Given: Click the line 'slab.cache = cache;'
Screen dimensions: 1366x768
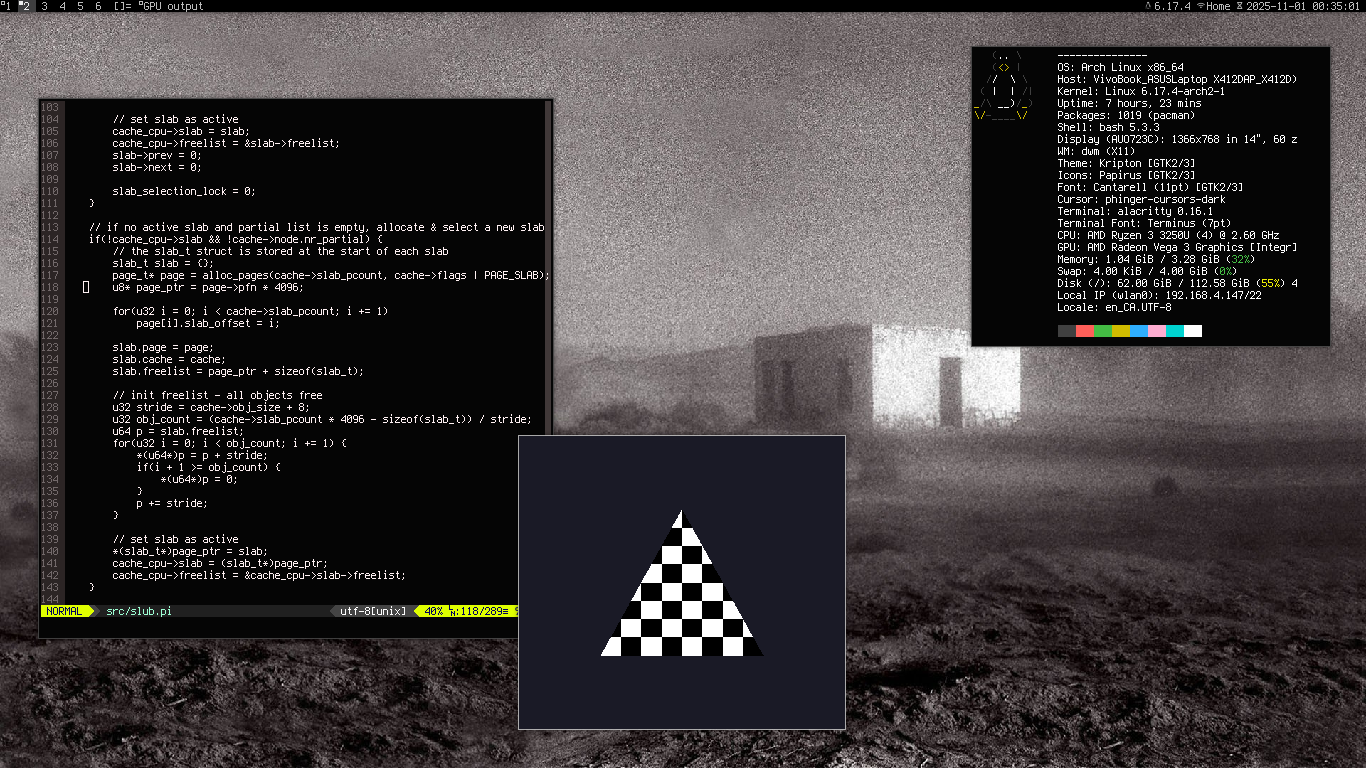Looking at the screenshot, I should [169, 359].
